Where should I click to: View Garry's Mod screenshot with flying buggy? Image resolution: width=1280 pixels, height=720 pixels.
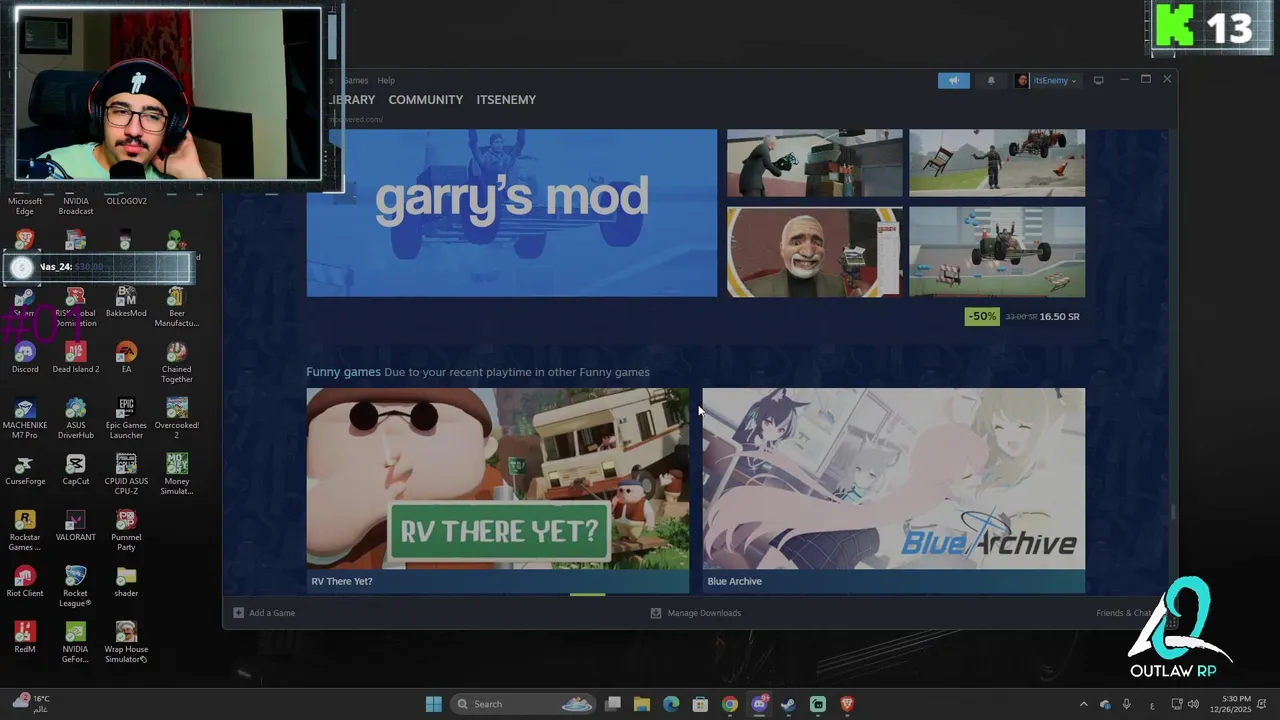click(996, 162)
